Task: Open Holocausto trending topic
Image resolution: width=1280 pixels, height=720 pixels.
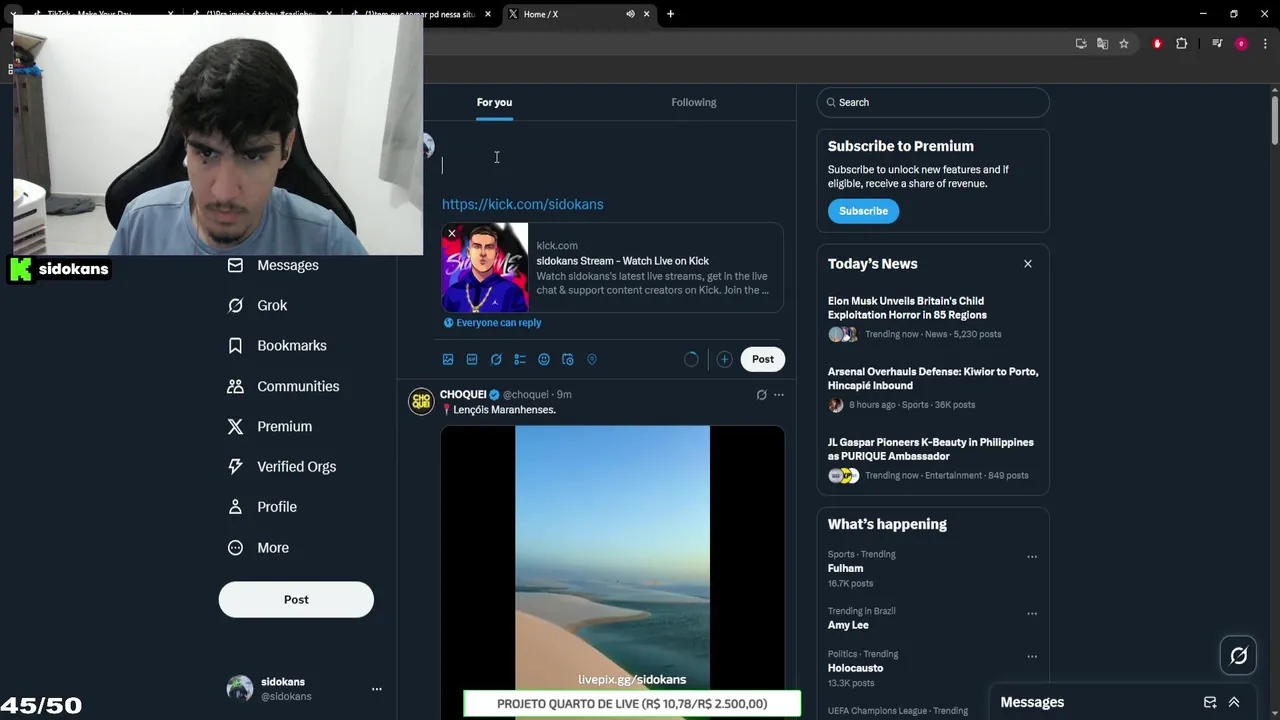Action: [855, 668]
